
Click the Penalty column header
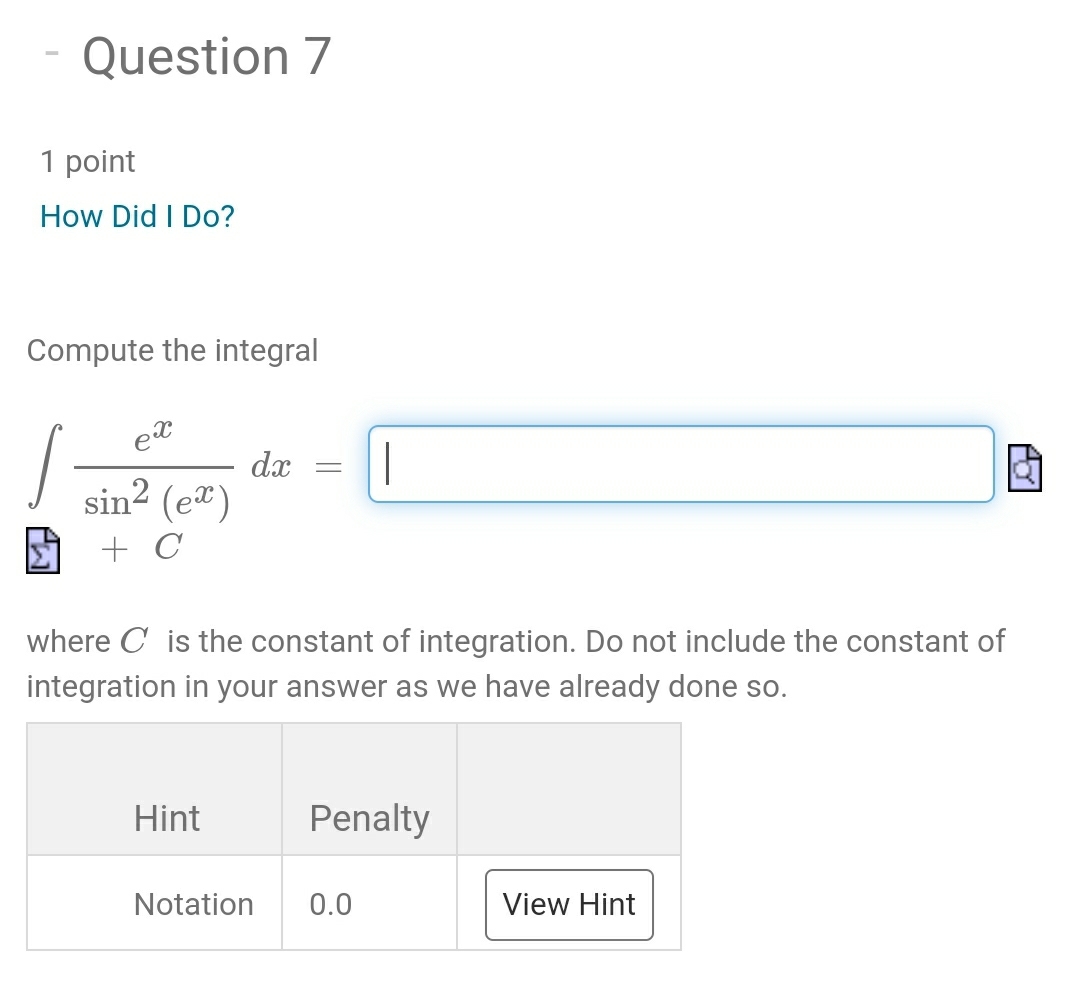click(x=368, y=818)
